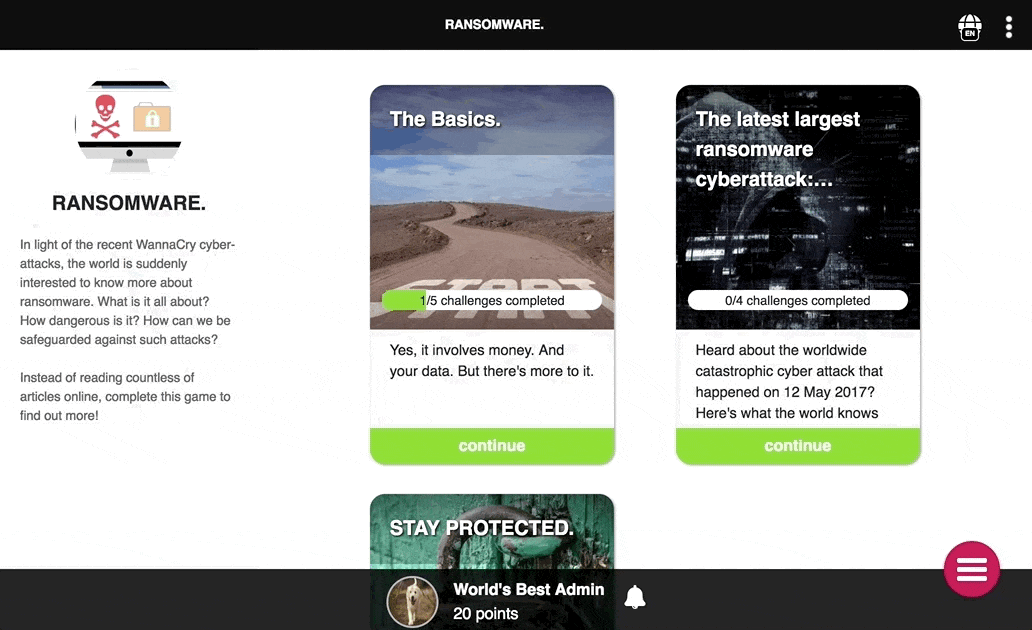Viewport: 1032px width, 630px height.
Task: Click the 0/4 challenges completed progress bar
Action: tap(798, 300)
